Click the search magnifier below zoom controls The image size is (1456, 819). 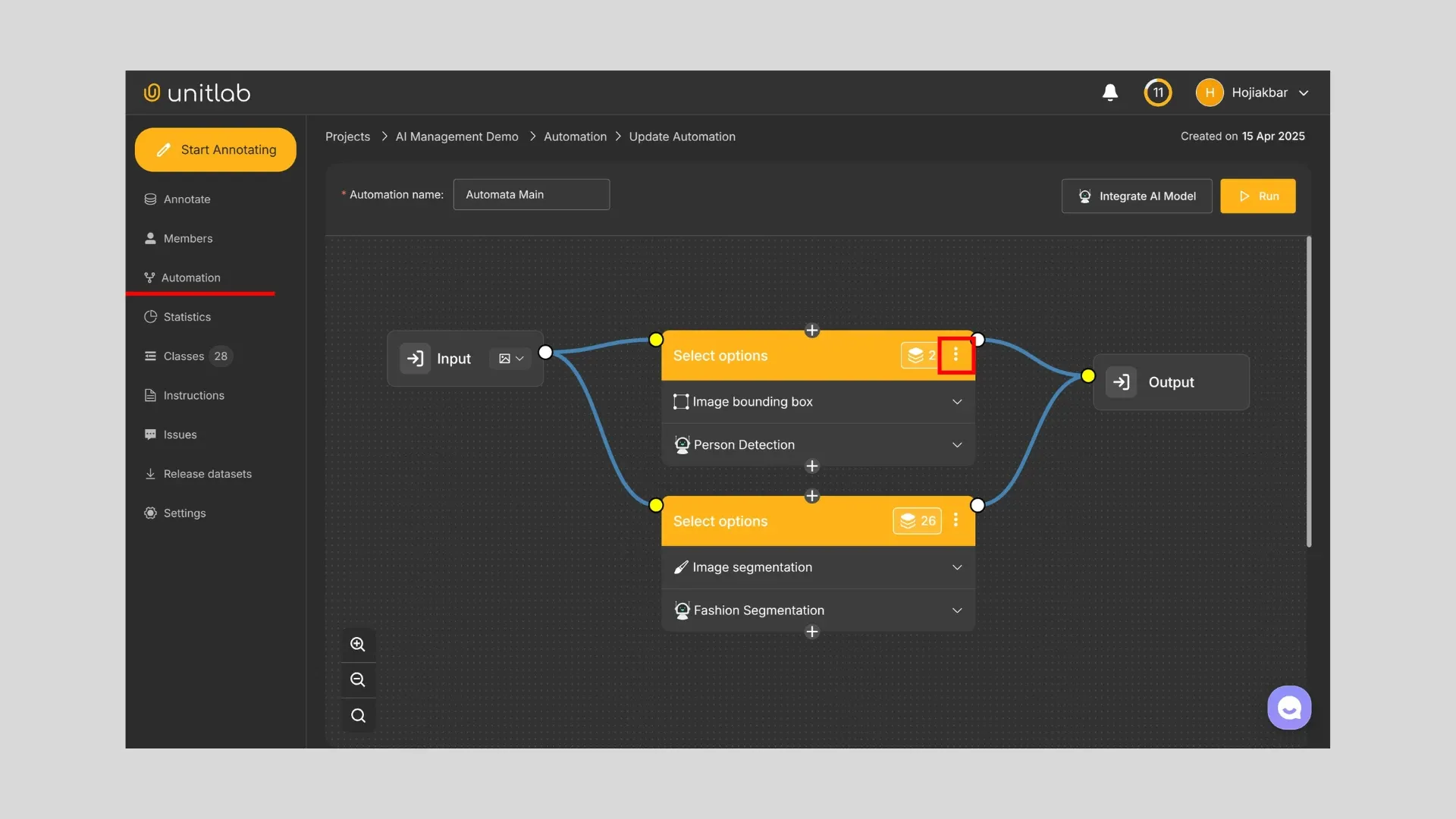[357, 715]
